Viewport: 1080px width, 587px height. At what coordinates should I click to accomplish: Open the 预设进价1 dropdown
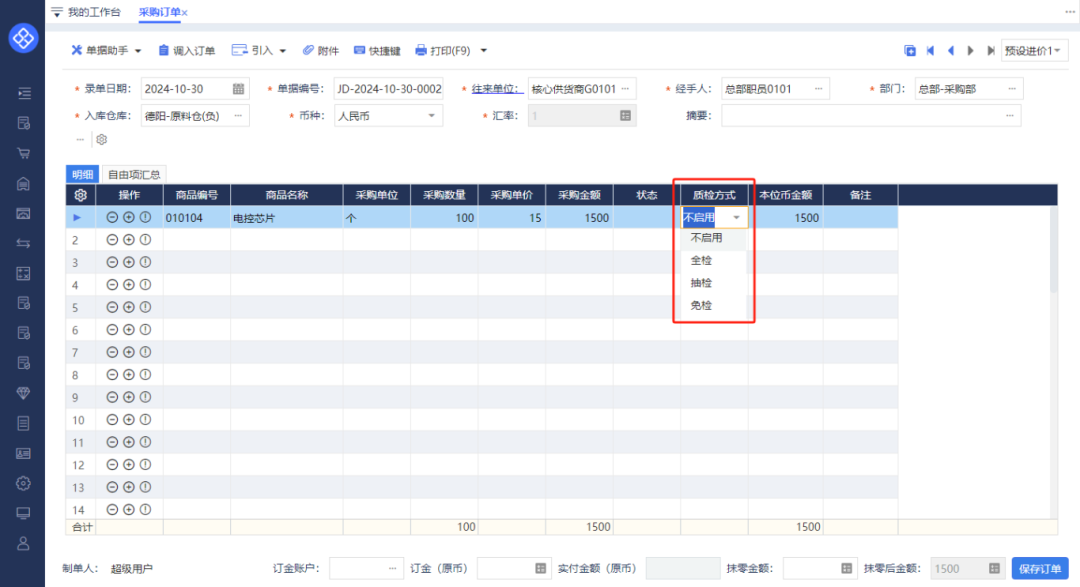tap(1034, 50)
